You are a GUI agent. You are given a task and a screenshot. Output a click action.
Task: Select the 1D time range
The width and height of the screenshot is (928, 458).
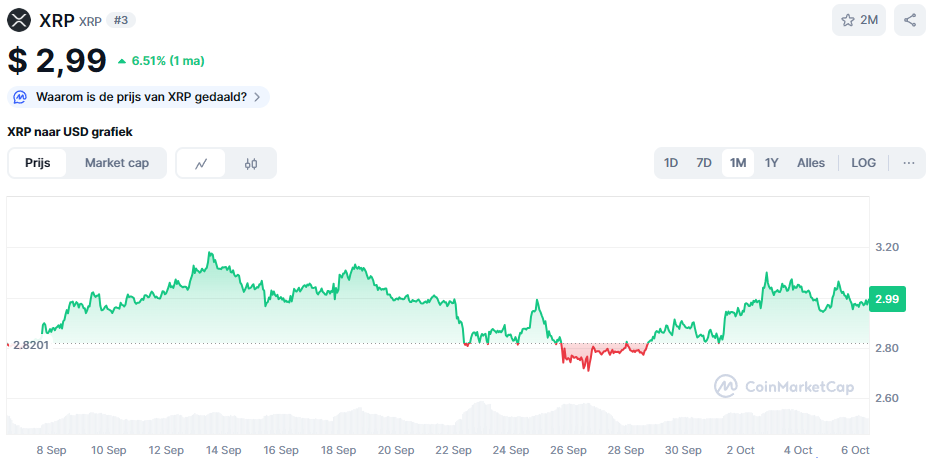click(x=671, y=163)
